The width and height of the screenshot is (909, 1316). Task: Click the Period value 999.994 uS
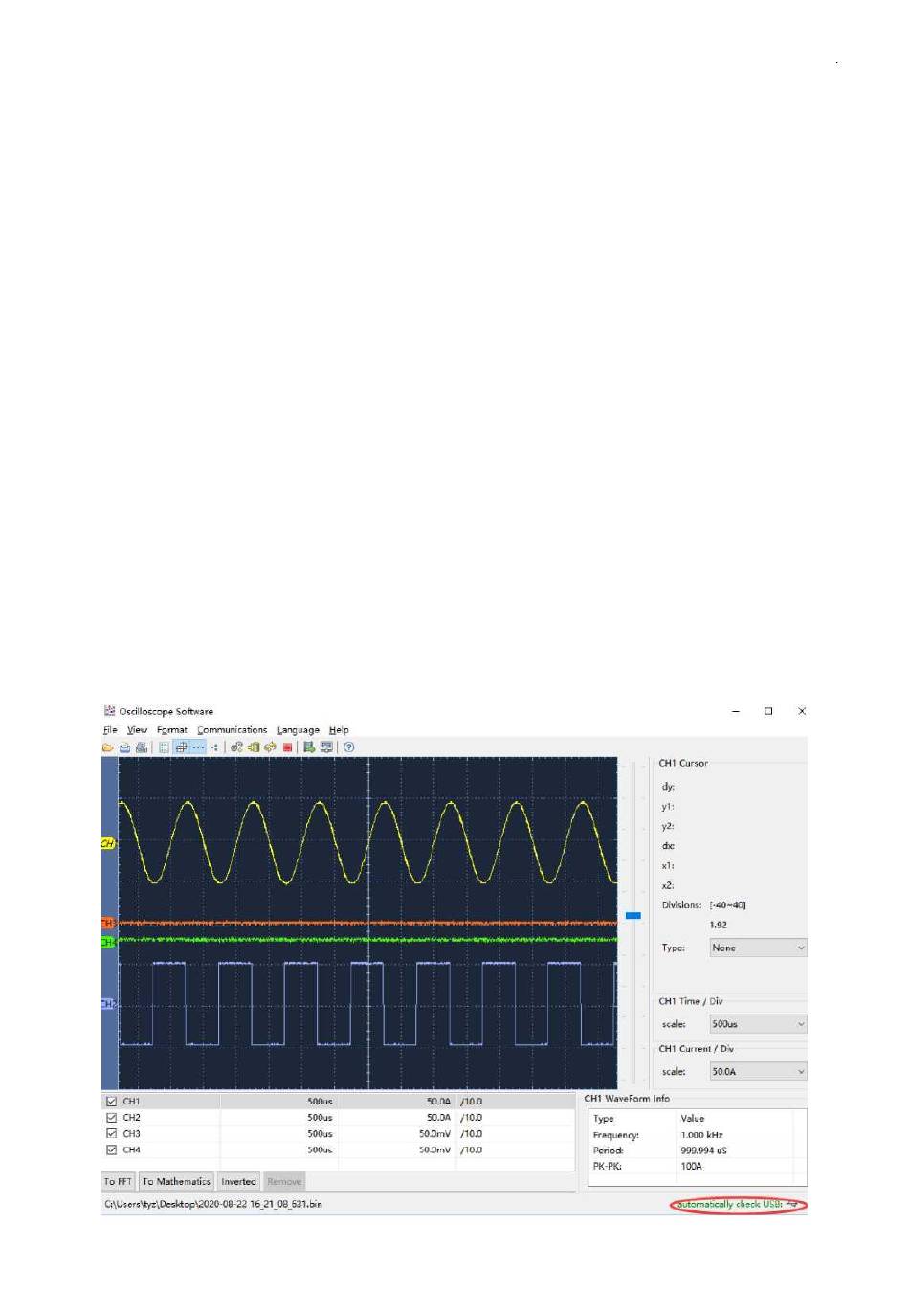703,1150
